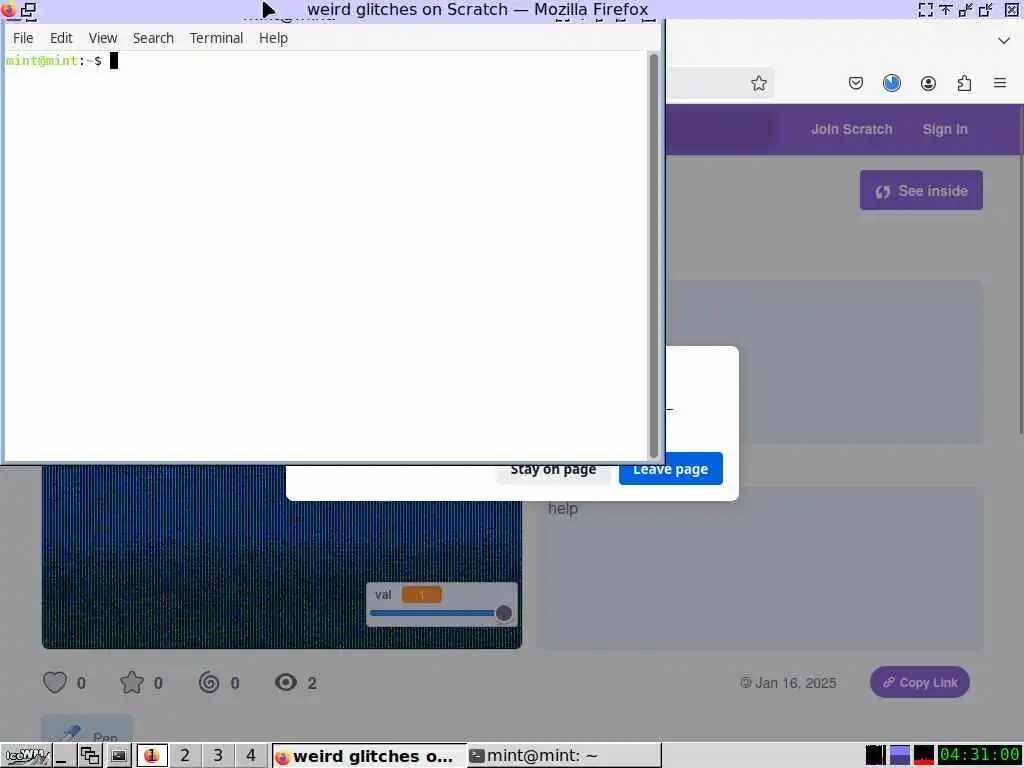Open the terminal File menu
1024x768 pixels.
(23, 38)
